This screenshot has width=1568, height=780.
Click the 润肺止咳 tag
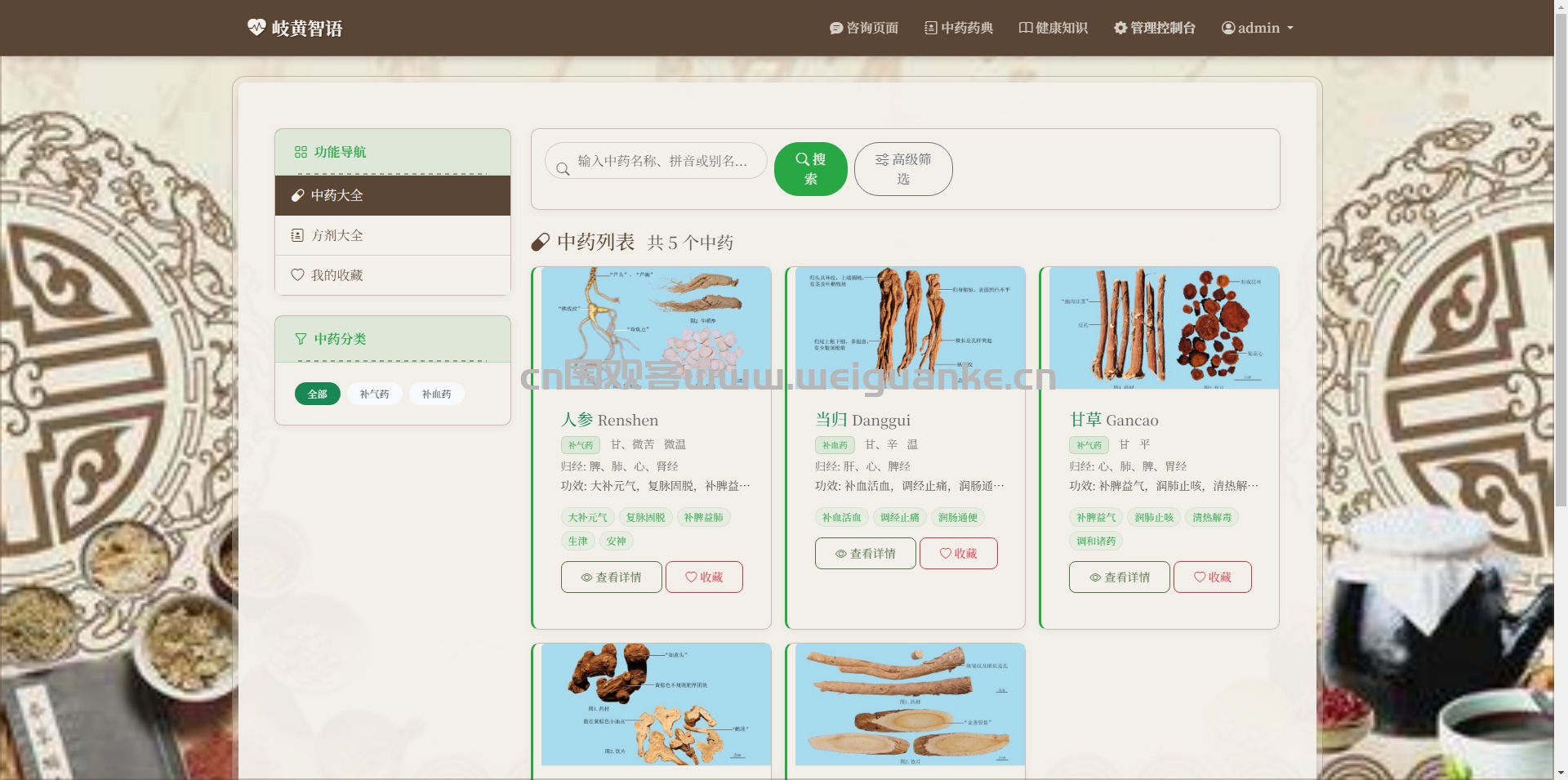[1153, 517]
